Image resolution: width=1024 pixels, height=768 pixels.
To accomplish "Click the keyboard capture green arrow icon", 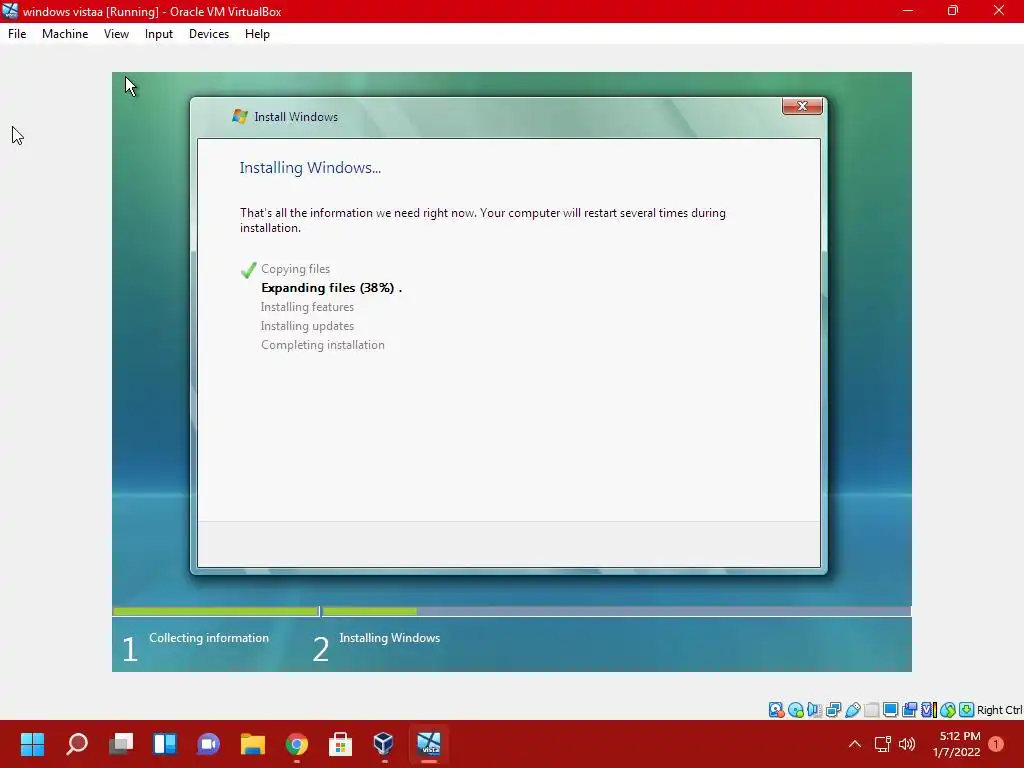I will [967, 710].
